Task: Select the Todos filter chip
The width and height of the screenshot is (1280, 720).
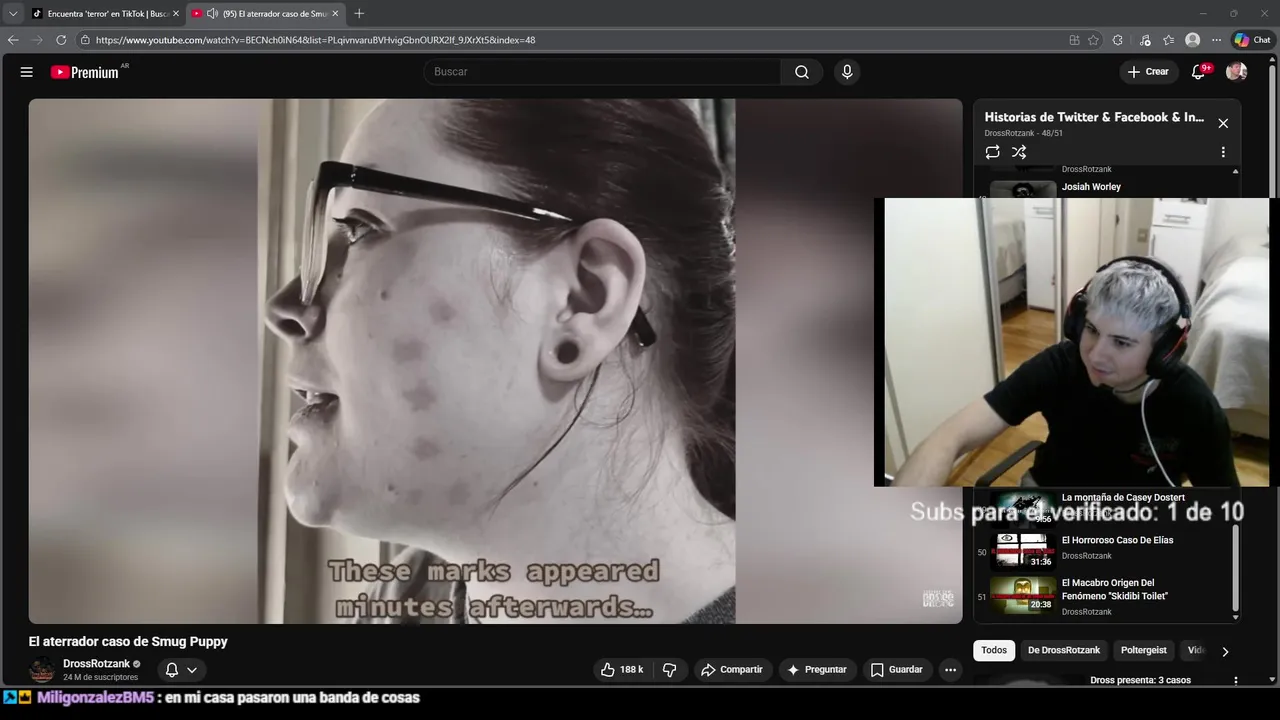Action: [x=994, y=650]
